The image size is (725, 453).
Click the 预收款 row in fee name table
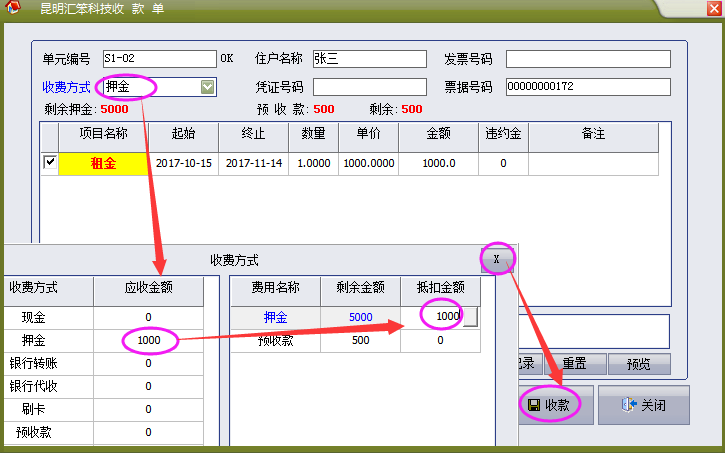click(x=276, y=341)
